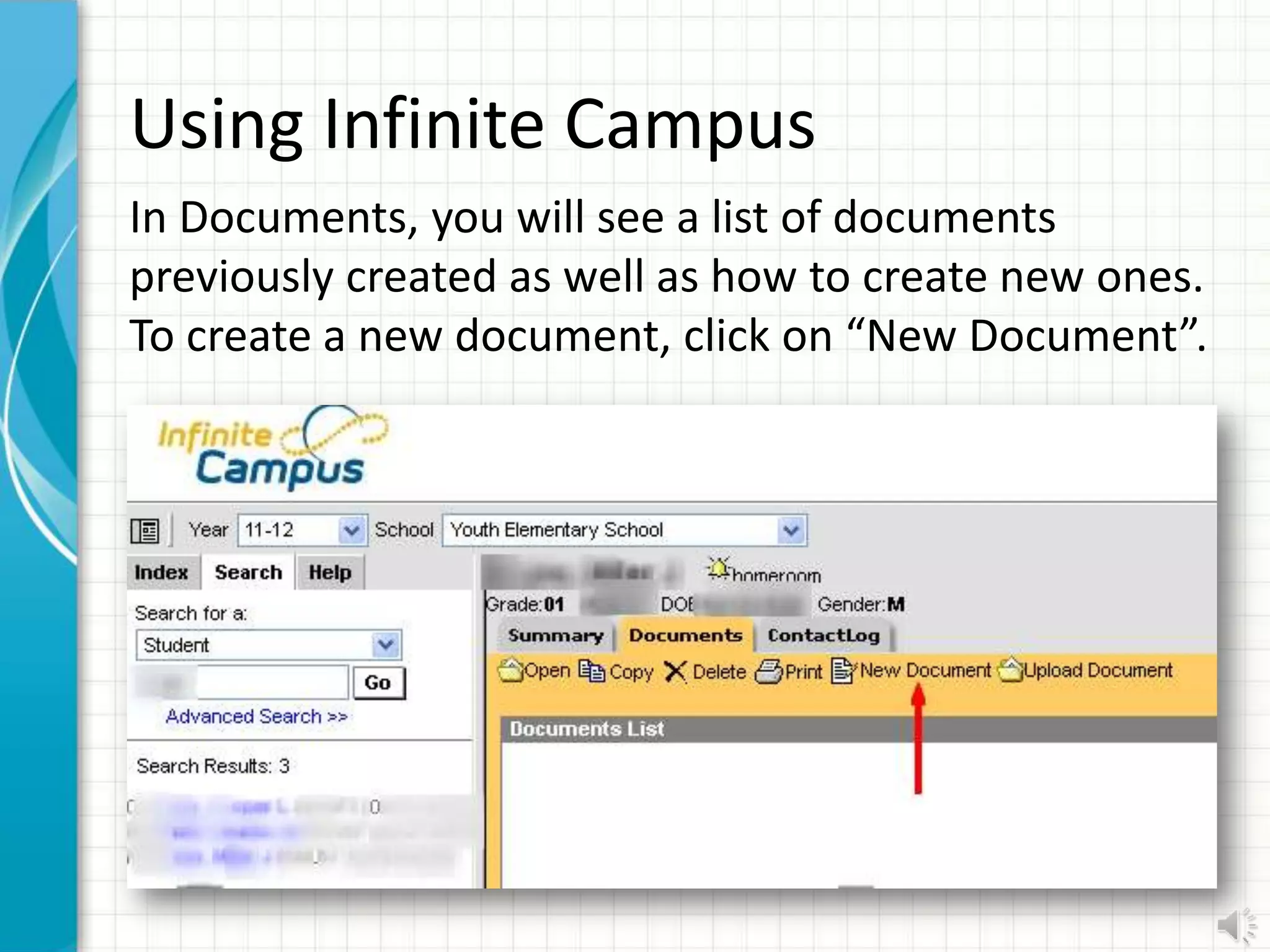The height and width of the screenshot is (952, 1270).
Task: Open the Advanced Search link
Action: (x=256, y=716)
